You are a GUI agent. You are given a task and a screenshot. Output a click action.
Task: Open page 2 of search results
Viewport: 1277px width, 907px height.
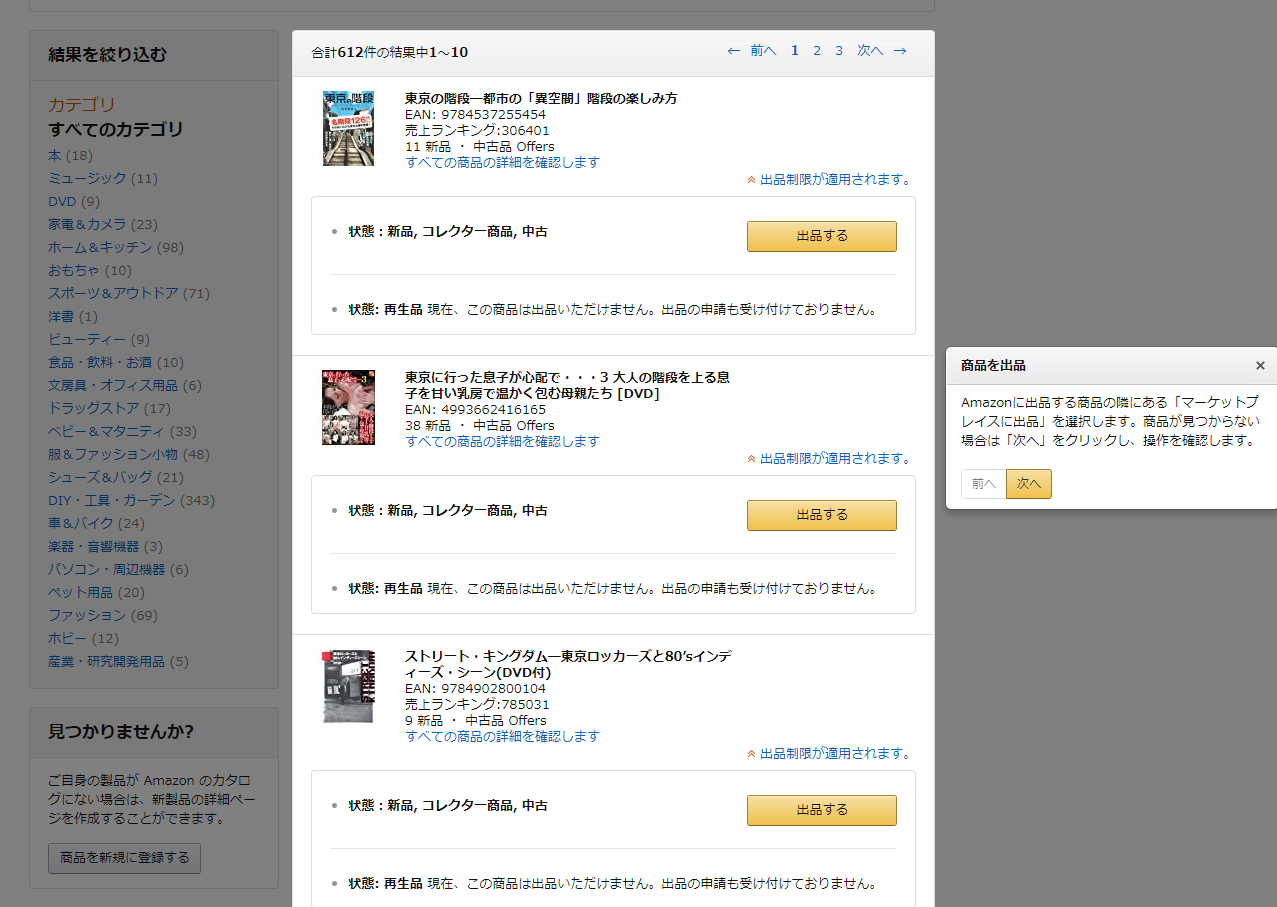pyautogui.click(x=816, y=50)
